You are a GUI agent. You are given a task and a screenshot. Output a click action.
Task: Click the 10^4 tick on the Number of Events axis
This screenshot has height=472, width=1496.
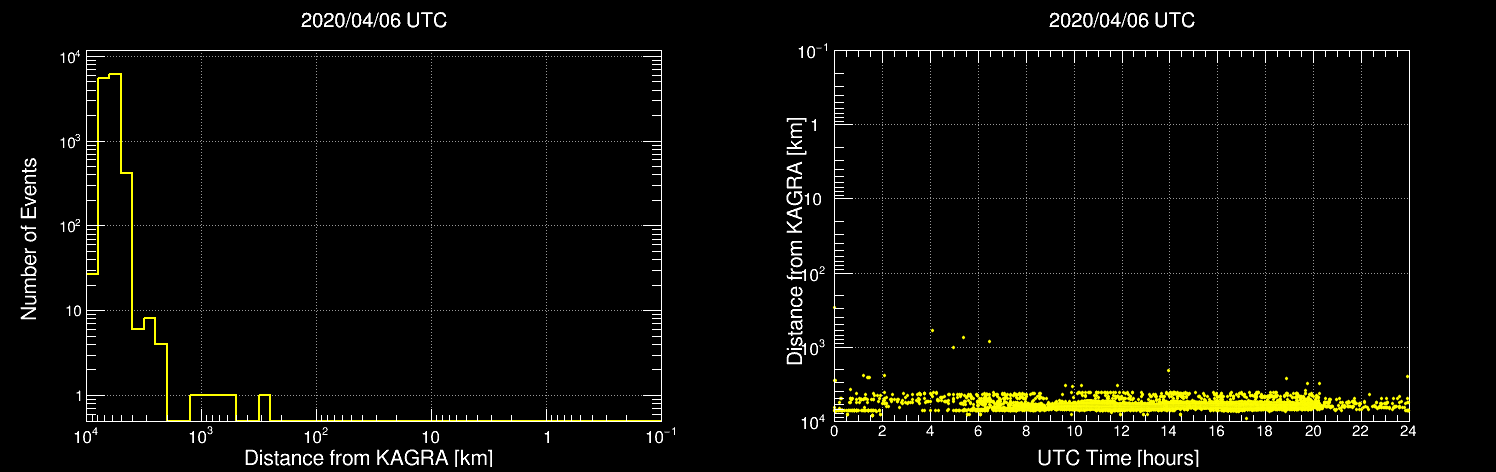[x=70, y=57]
